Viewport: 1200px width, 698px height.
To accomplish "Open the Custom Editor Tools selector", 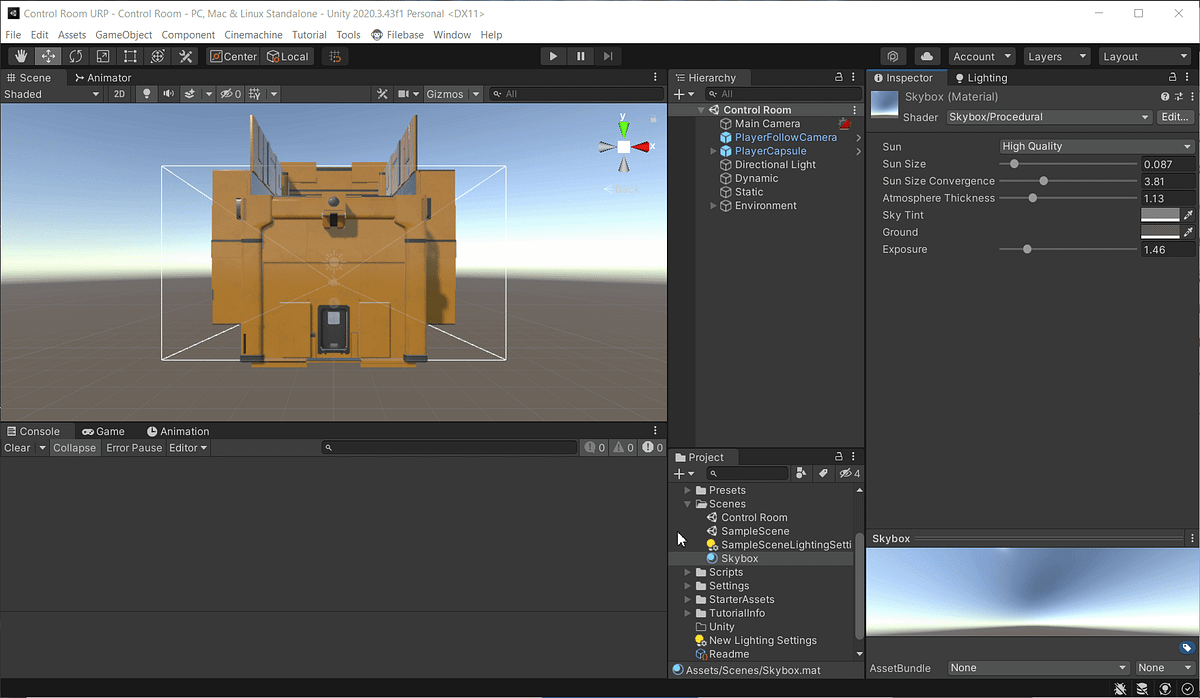I will point(185,56).
